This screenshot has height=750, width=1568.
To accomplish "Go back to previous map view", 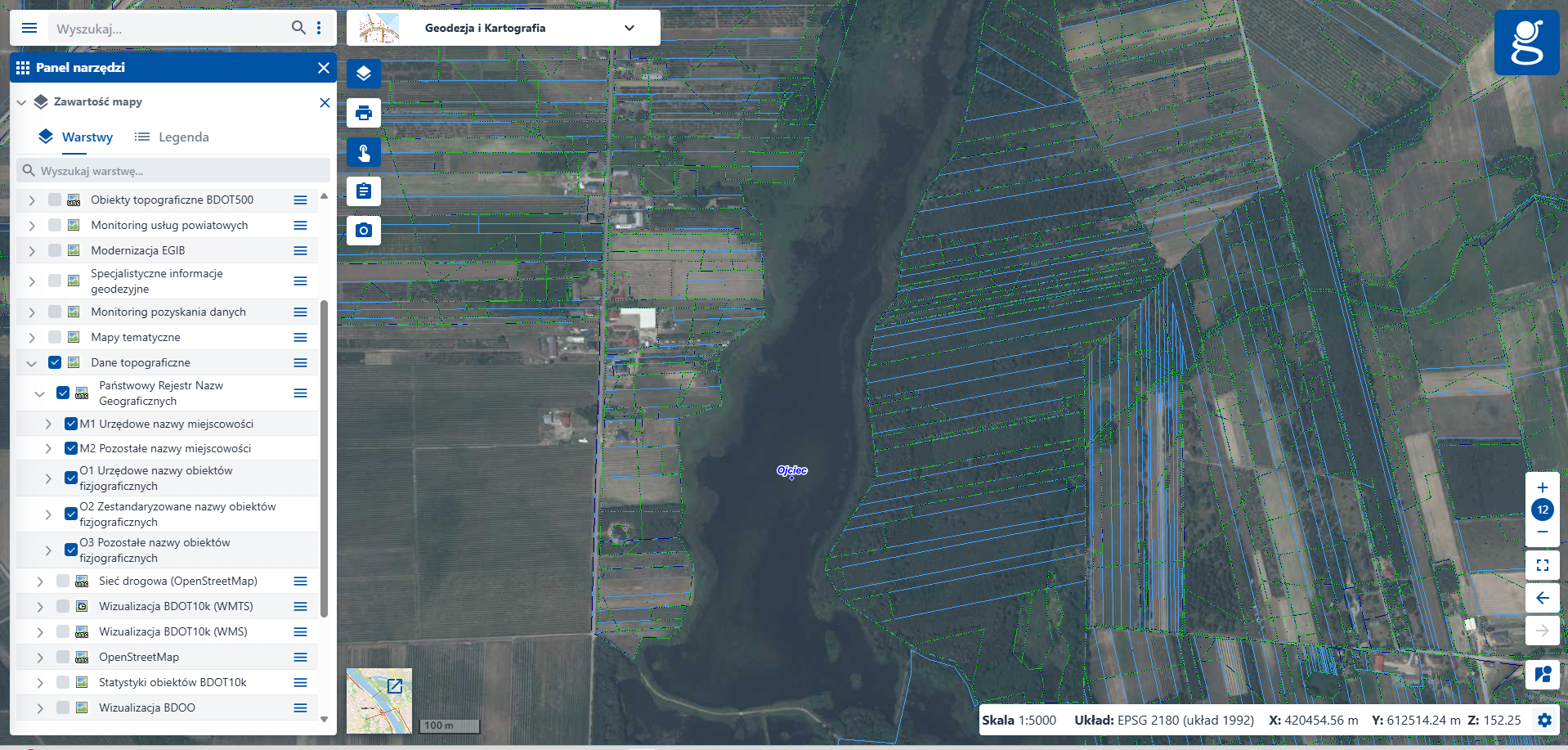I will 1542,598.
